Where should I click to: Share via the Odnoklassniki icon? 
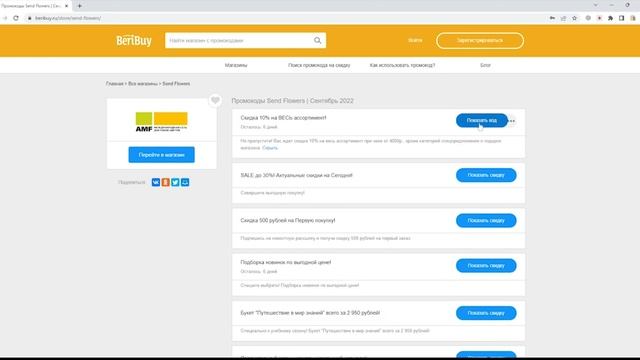(165, 182)
